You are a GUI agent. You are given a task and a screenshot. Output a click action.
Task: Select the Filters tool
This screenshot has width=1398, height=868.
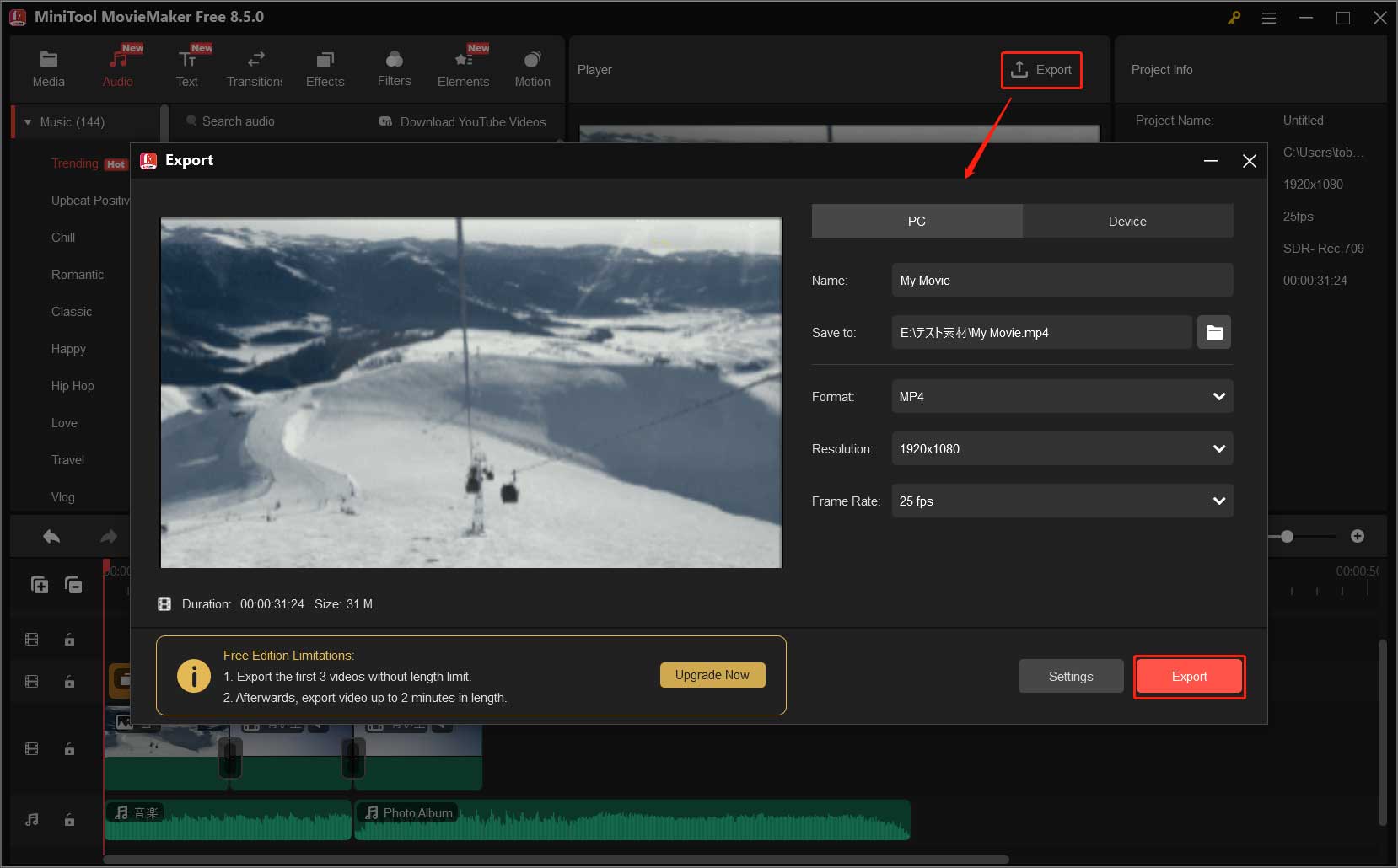(x=394, y=66)
